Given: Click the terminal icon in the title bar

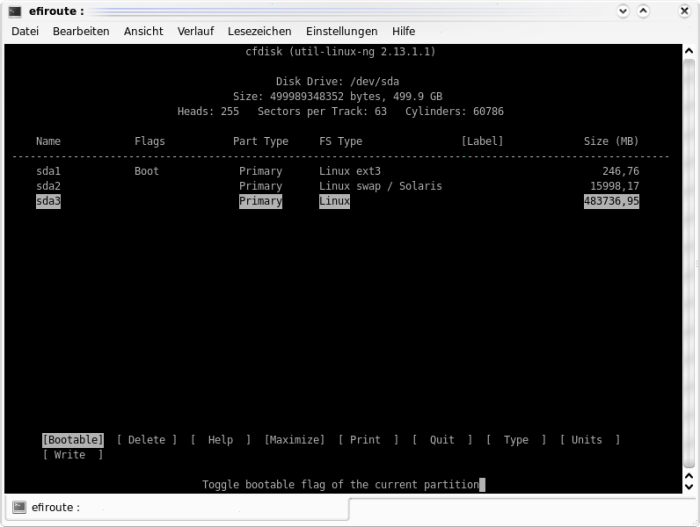Looking at the screenshot, I should click(x=14, y=11).
